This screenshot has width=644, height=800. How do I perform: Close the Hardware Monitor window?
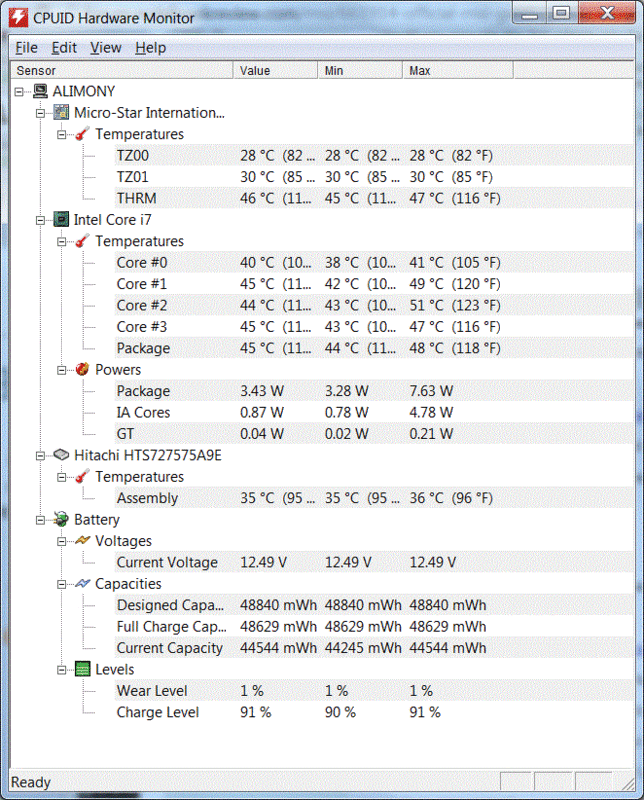coord(607,14)
